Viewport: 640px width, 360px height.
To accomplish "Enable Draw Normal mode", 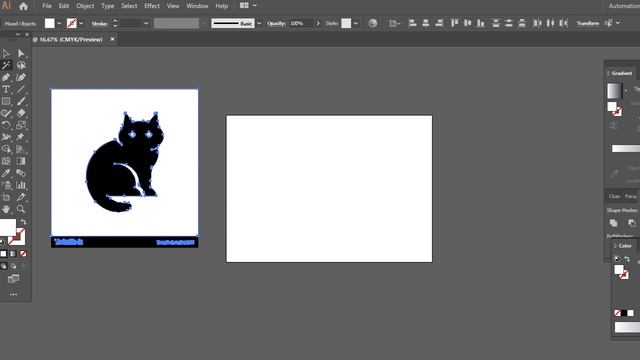I will (4, 266).
